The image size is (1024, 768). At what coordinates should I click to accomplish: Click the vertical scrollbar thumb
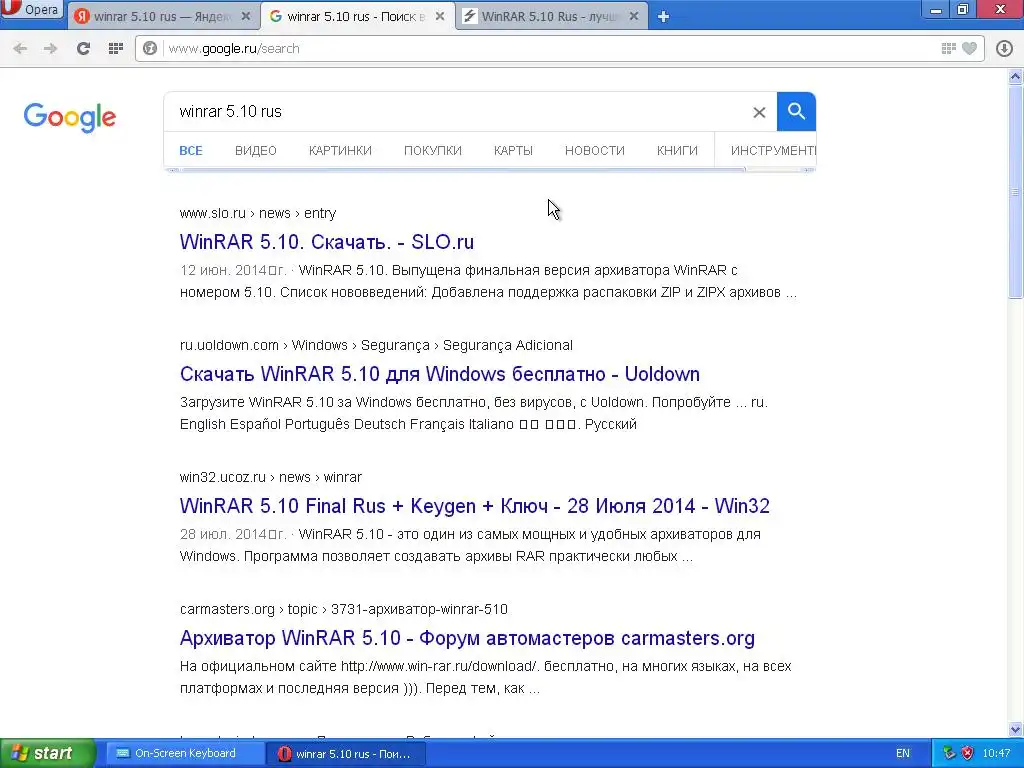click(1016, 192)
